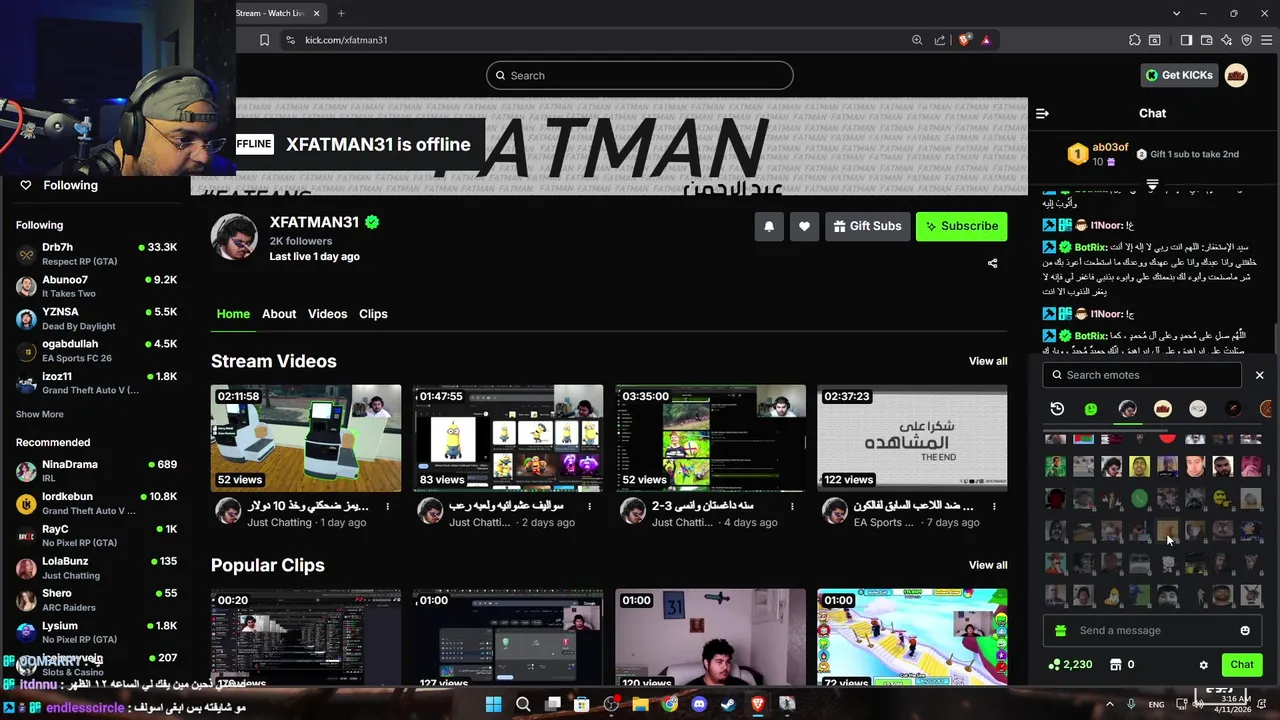
Task: Click the share page icon in address bar
Action: [940, 40]
